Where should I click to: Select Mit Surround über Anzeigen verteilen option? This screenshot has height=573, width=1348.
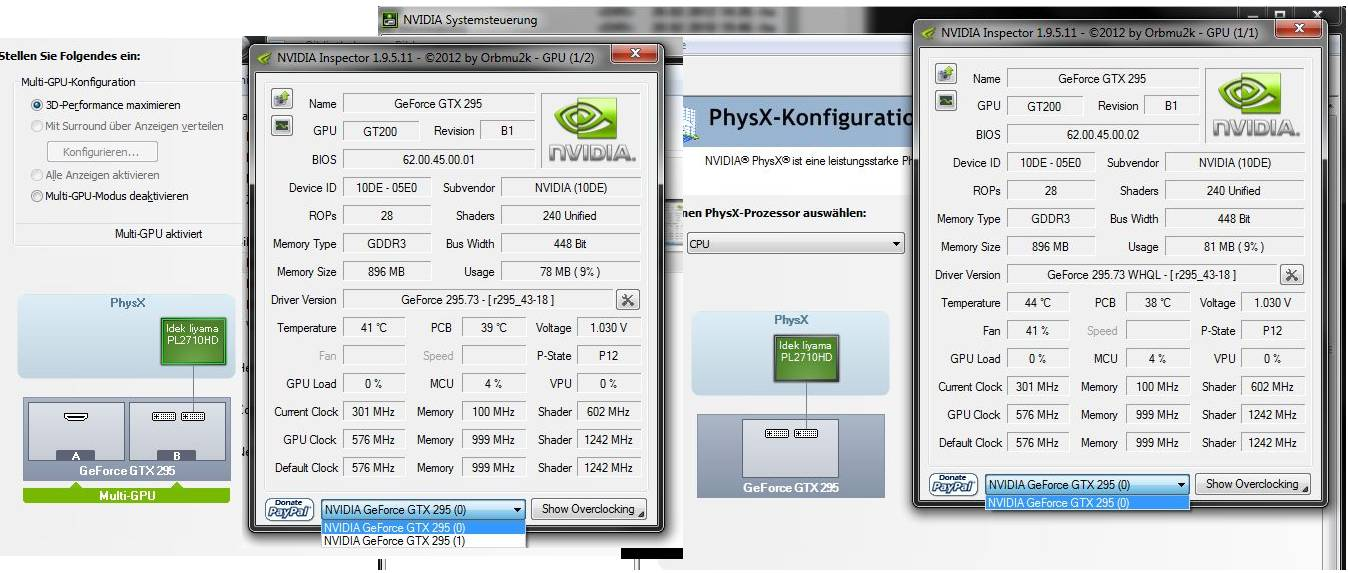[x=37, y=127]
